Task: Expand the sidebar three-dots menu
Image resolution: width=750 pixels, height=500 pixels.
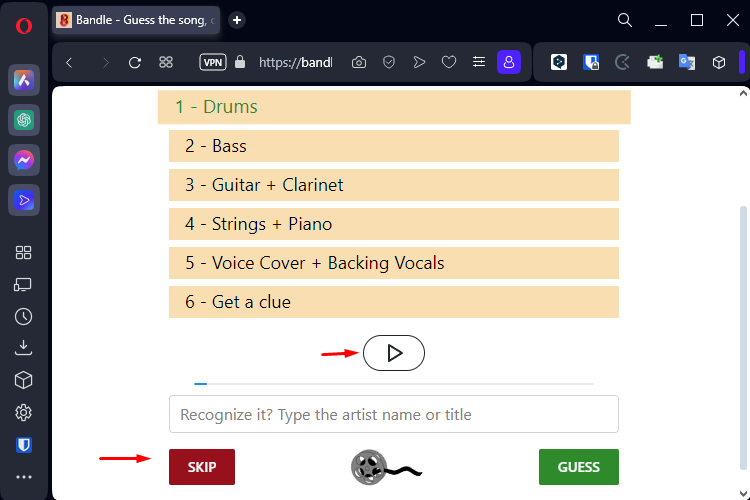Action: (x=23, y=477)
